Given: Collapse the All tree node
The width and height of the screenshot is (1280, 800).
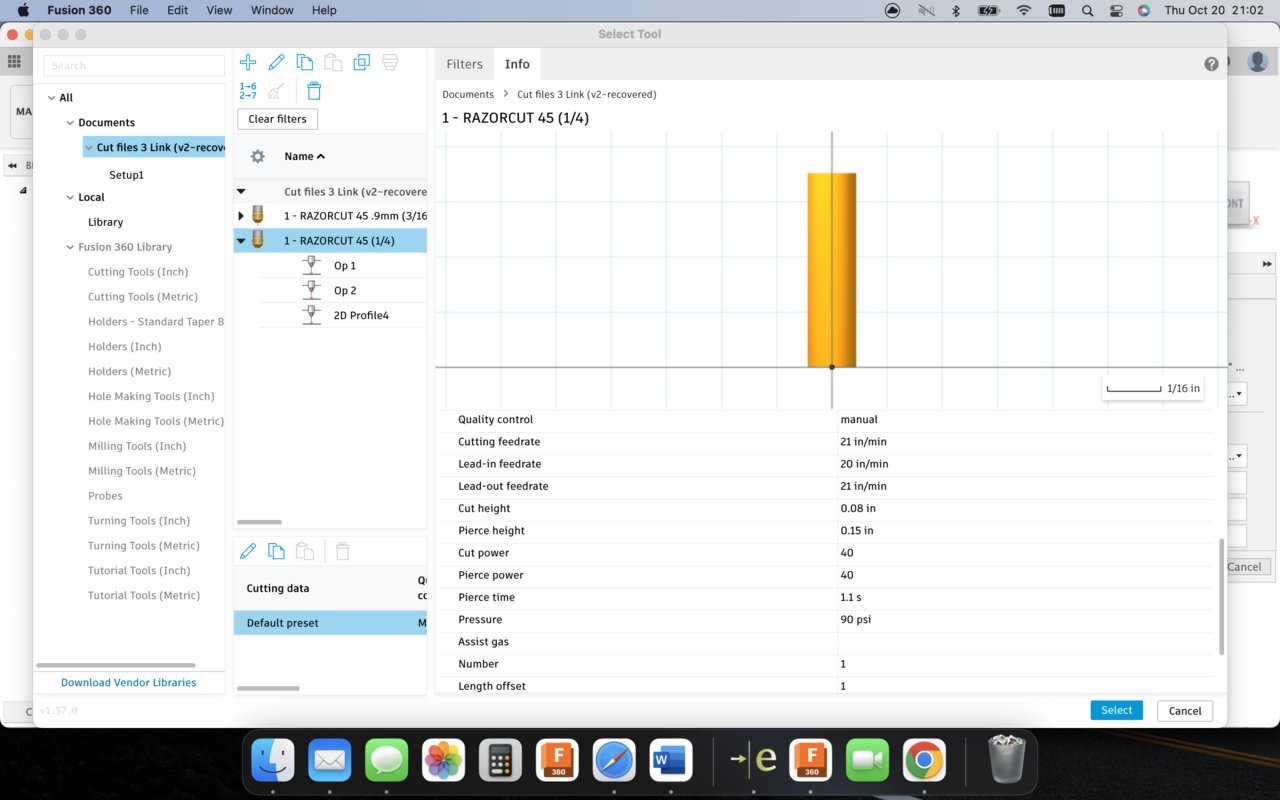Looking at the screenshot, I should point(52,98).
